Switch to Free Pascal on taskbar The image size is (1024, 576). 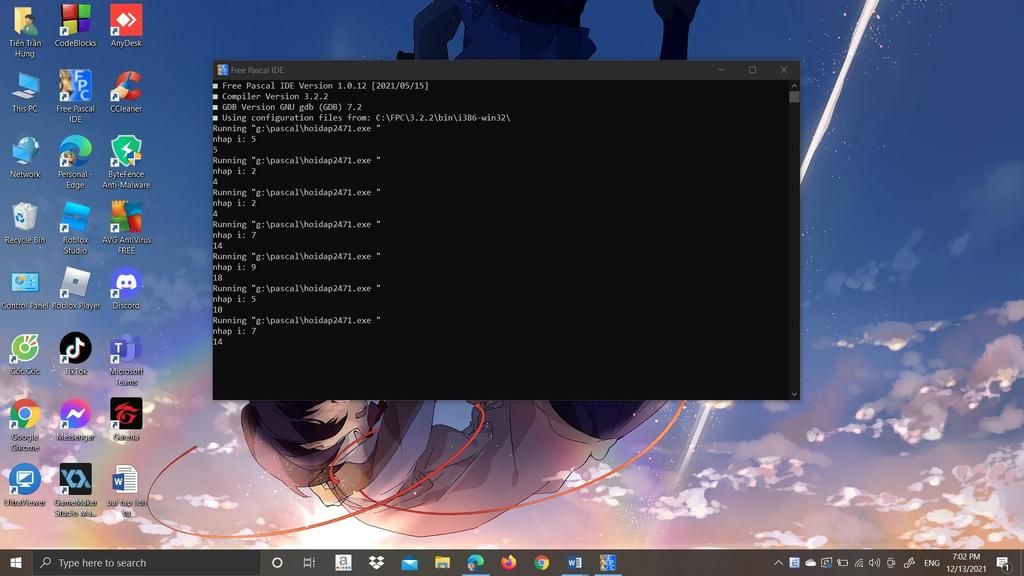pyautogui.click(x=608, y=562)
